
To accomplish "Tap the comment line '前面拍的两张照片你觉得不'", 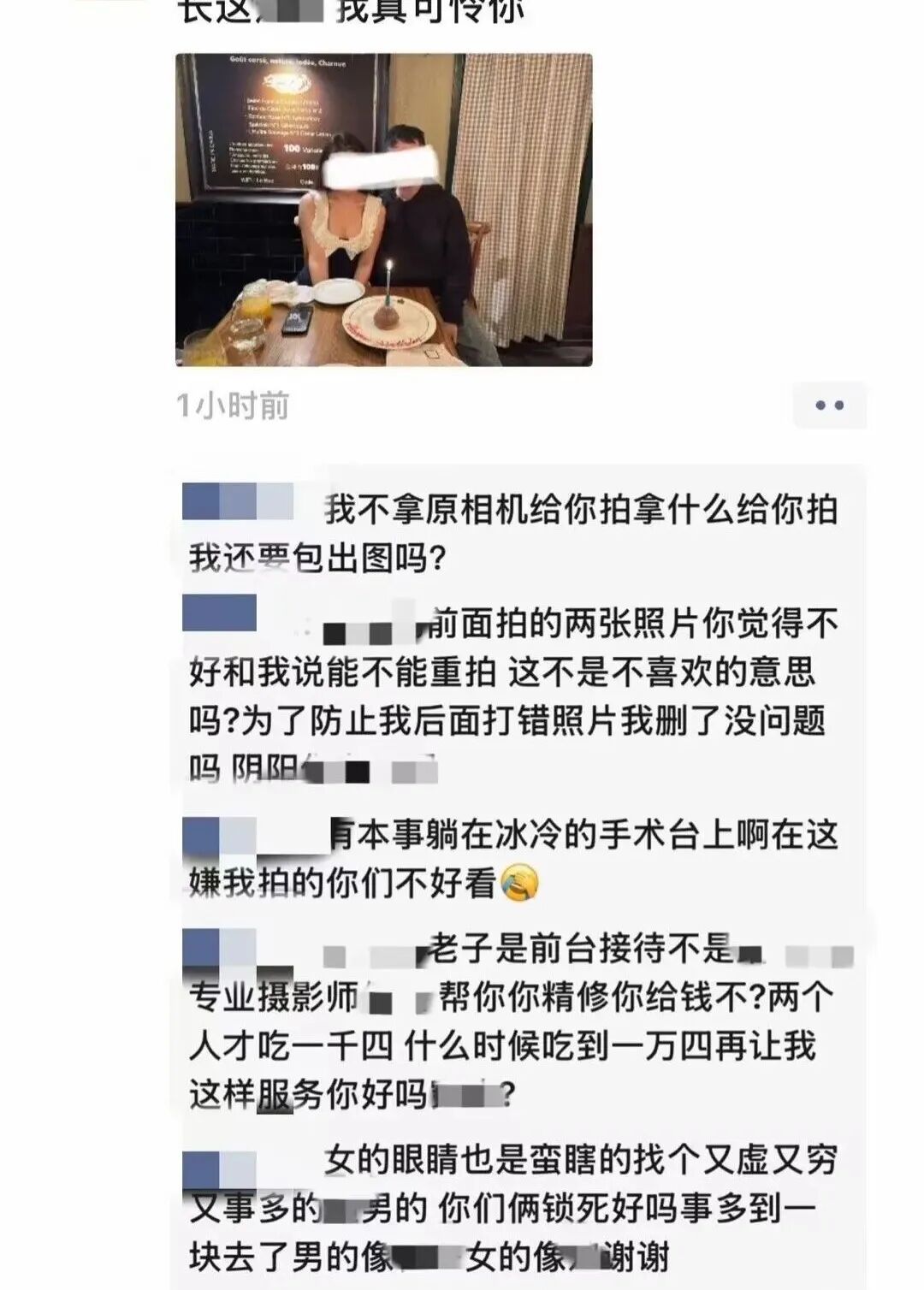I will coord(632,624).
